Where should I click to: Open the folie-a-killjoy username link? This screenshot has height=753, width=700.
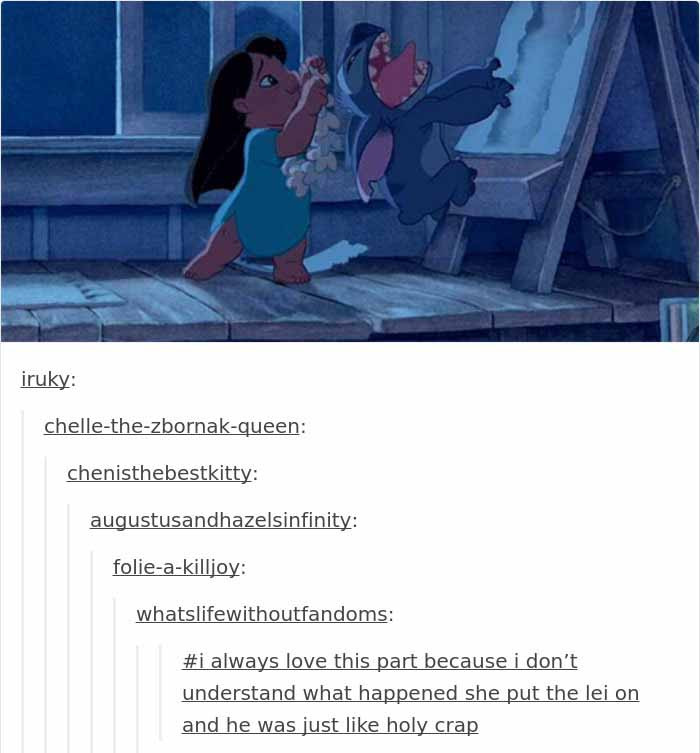(x=176, y=568)
